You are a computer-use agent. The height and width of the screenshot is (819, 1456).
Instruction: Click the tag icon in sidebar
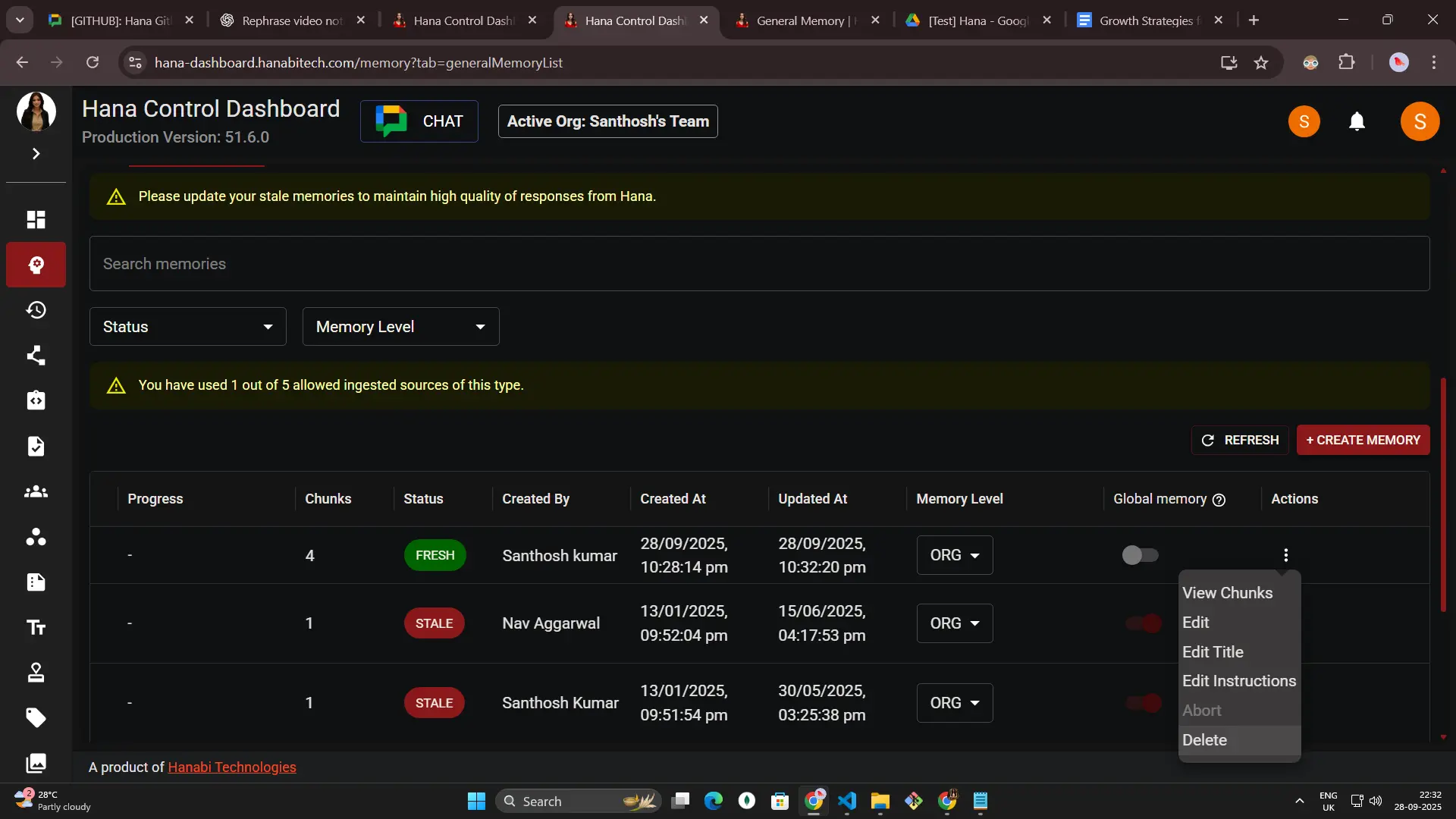click(x=36, y=717)
